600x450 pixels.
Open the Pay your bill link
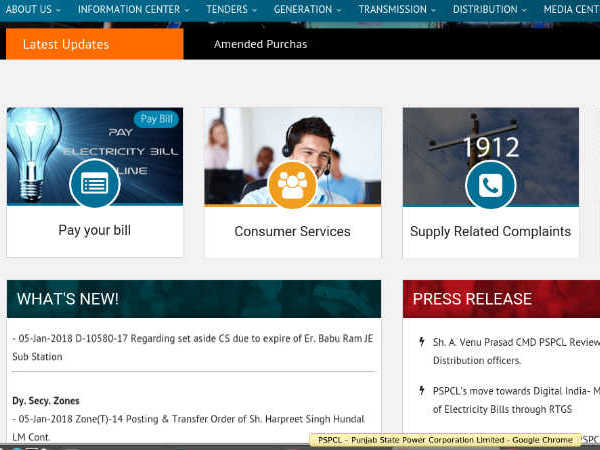pyautogui.click(x=95, y=230)
